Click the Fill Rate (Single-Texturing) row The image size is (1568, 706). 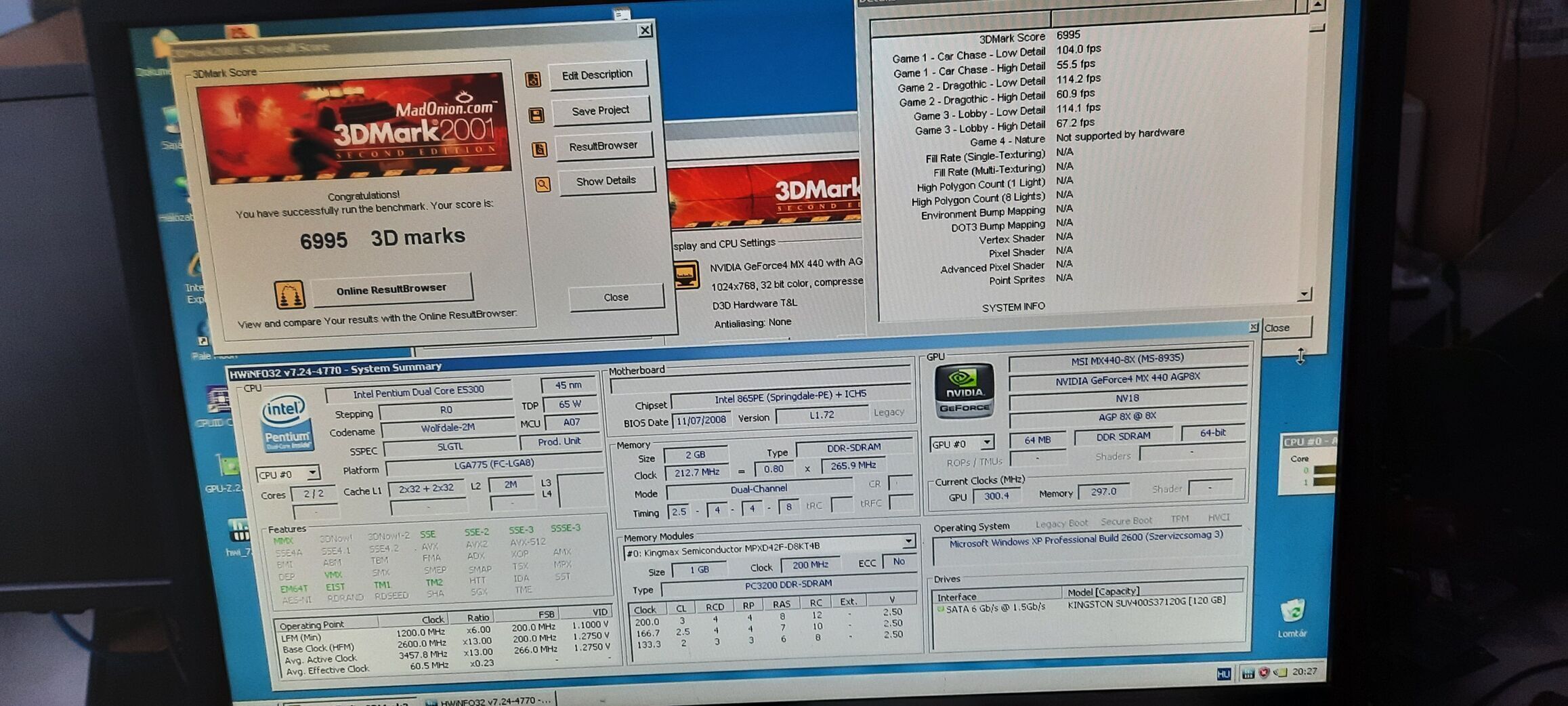tap(1000, 155)
